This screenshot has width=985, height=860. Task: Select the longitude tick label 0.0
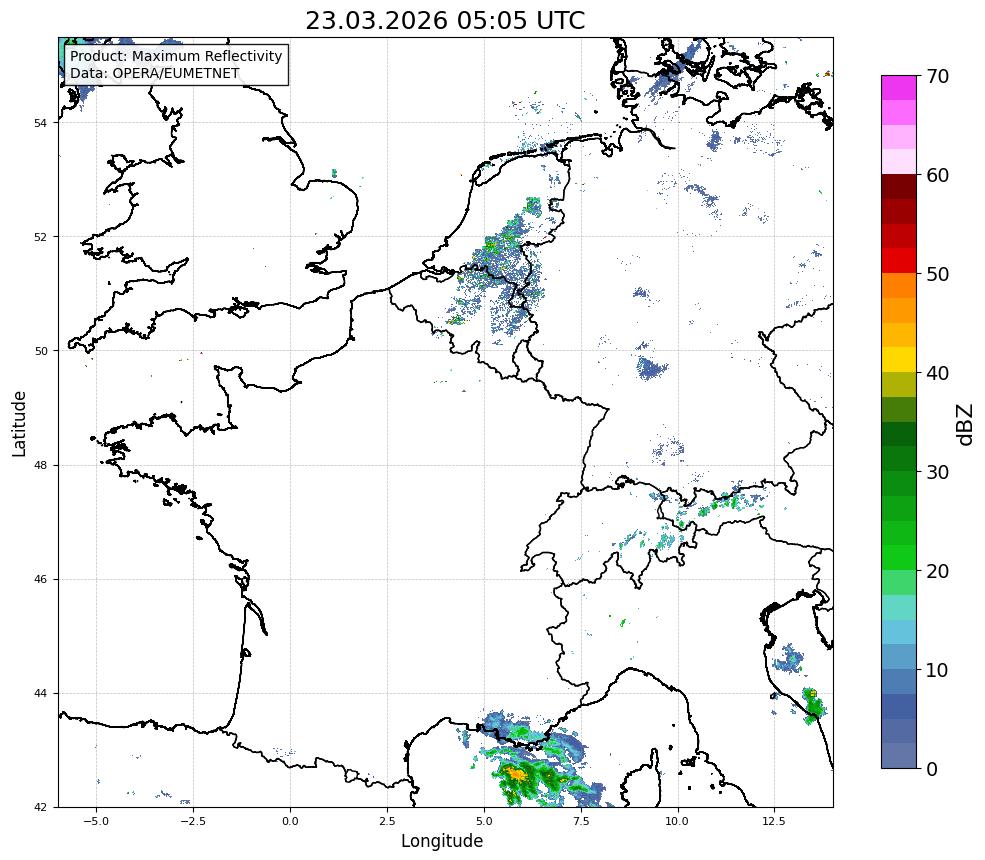(290, 821)
